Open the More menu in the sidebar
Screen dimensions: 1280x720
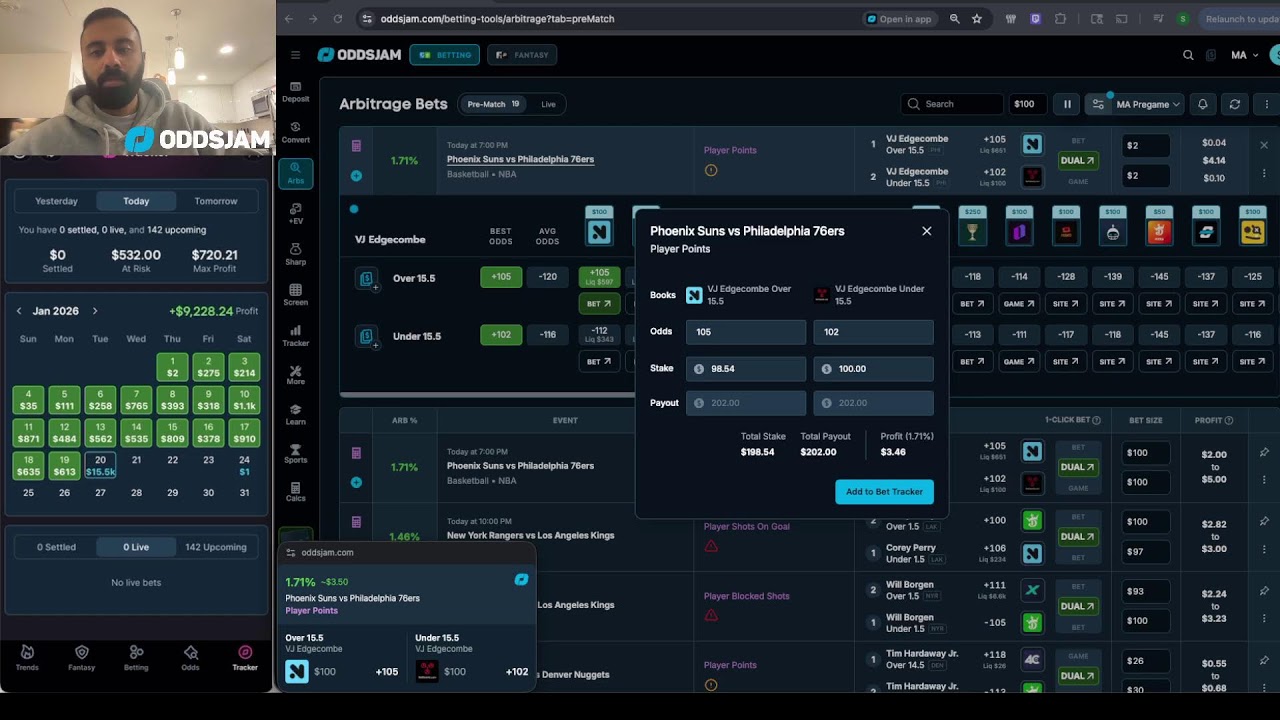click(x=295, y=375)
